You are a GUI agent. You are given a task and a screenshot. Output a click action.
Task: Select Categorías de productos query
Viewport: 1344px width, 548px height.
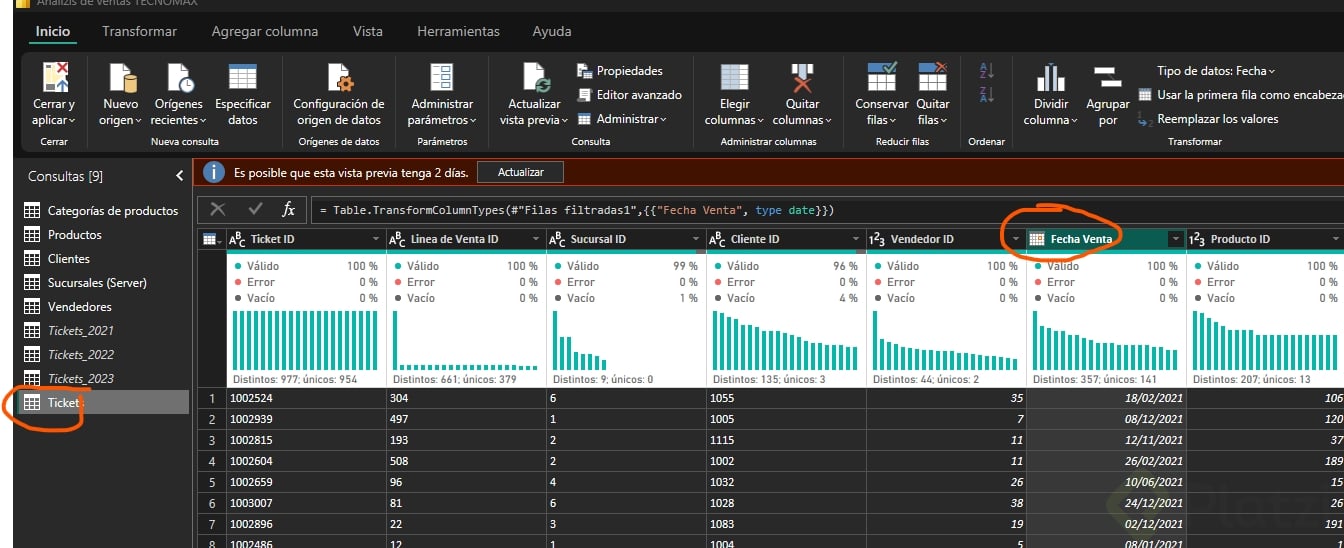100,211
